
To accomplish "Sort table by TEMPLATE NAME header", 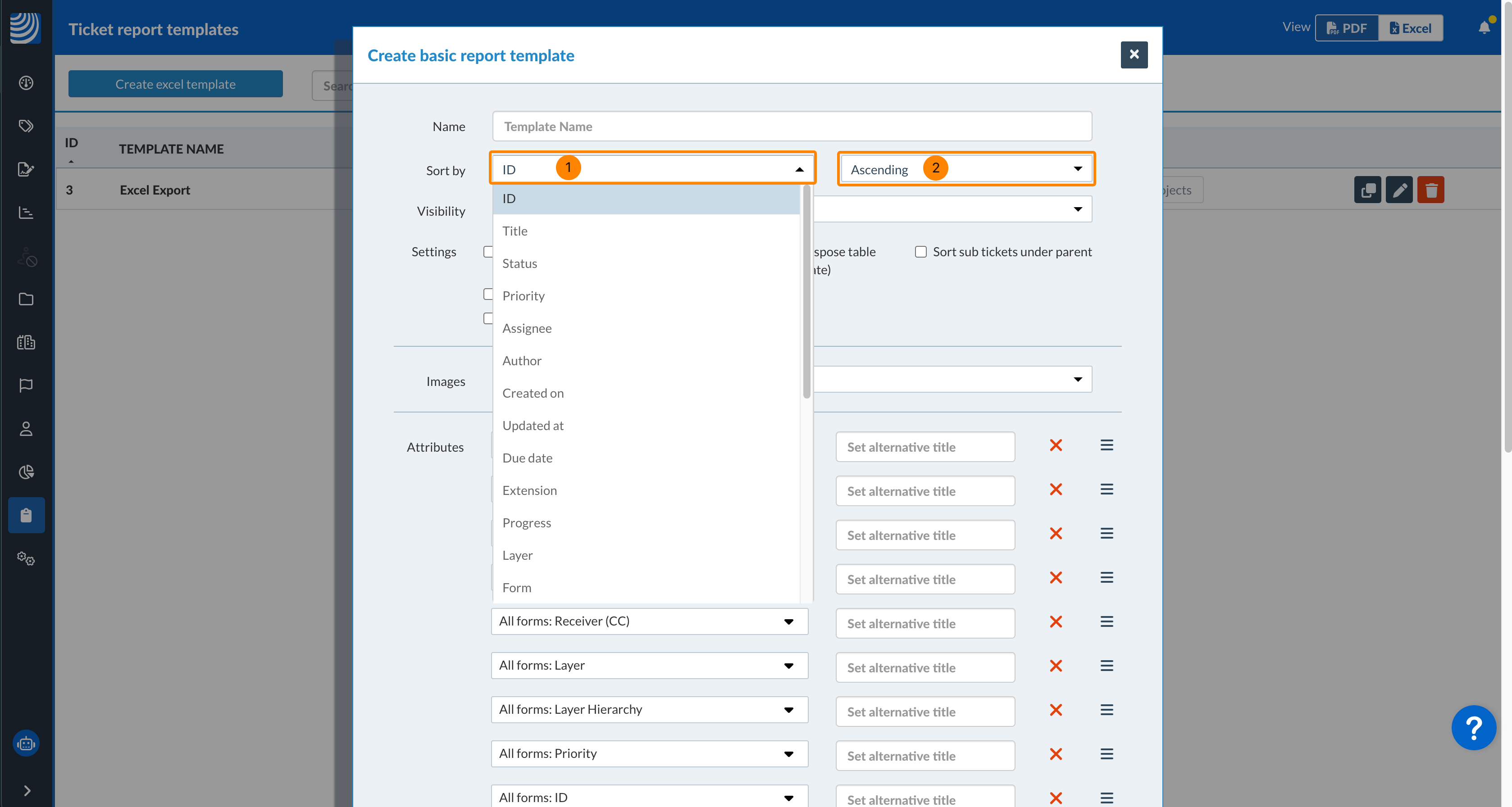I will tap(171, 149).
